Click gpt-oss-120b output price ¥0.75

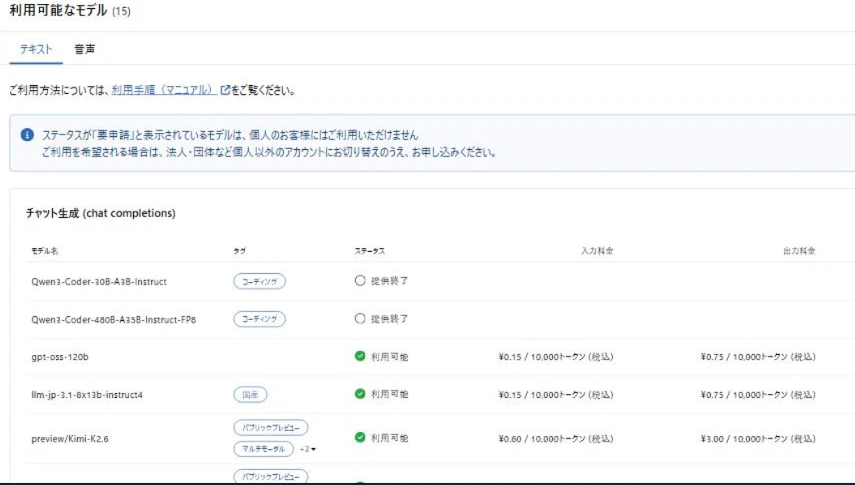(758, 357)
